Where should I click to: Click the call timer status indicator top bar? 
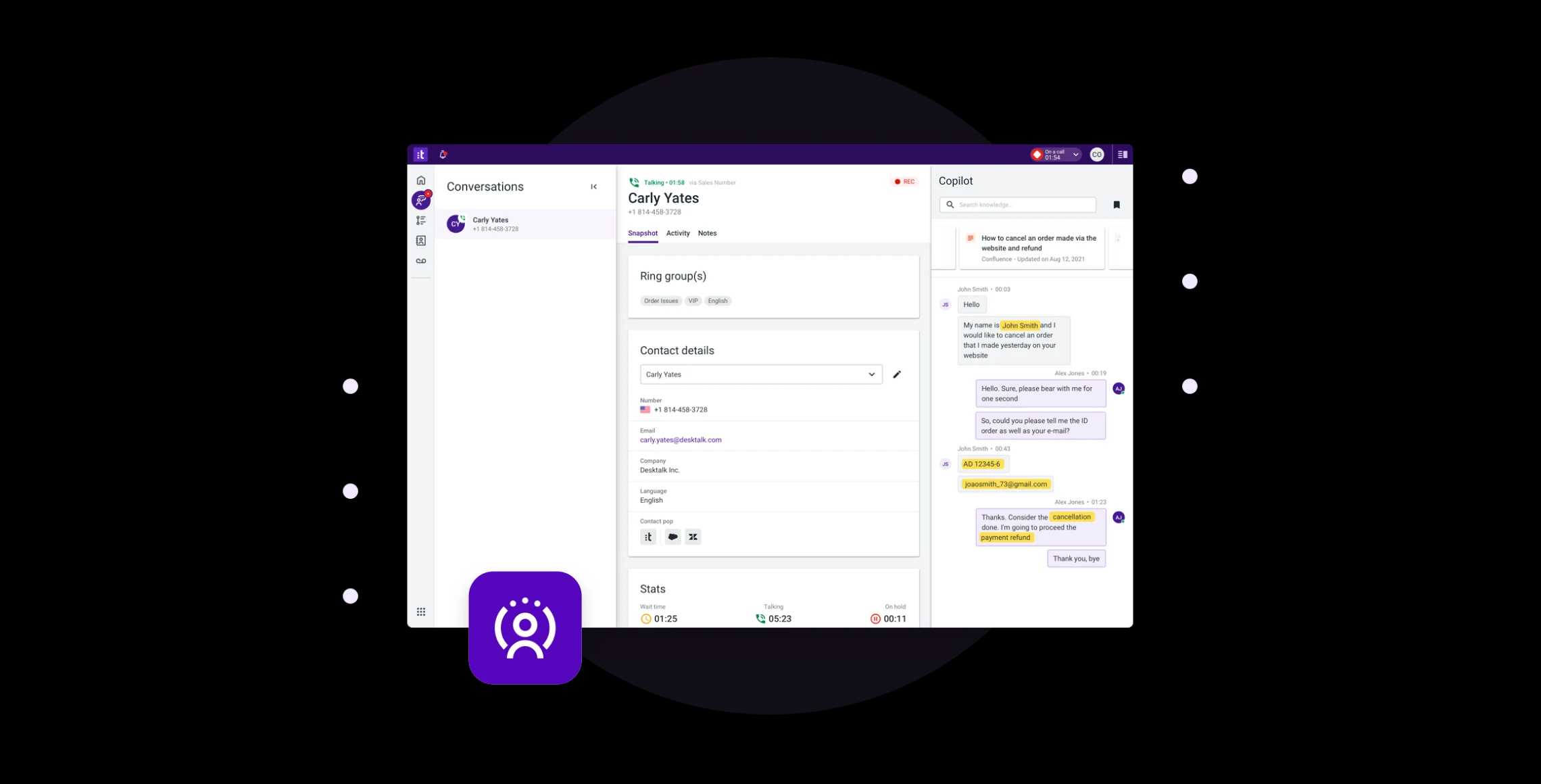coord(1054,154)
